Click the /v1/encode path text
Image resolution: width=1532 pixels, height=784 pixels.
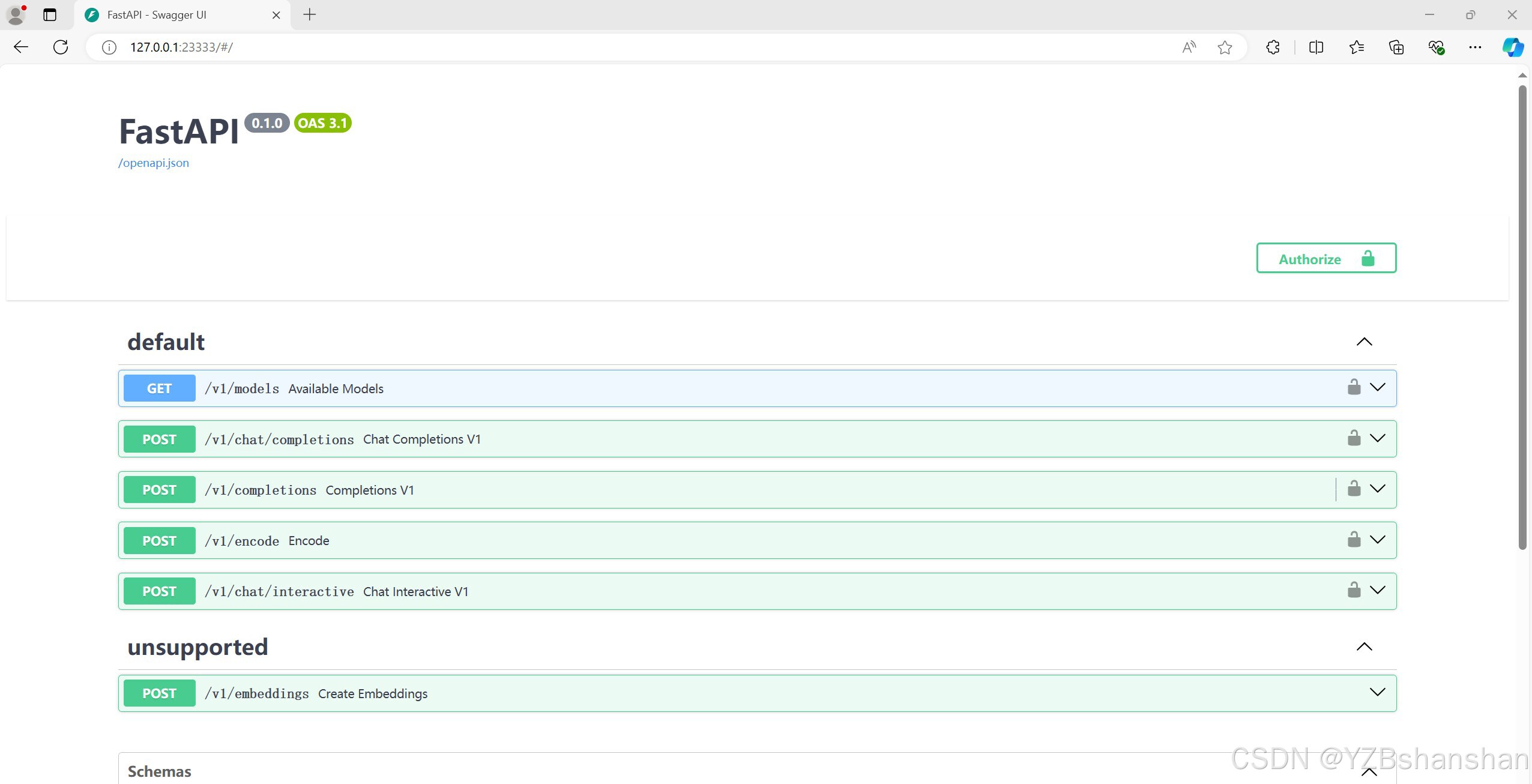tap(242, 541)
